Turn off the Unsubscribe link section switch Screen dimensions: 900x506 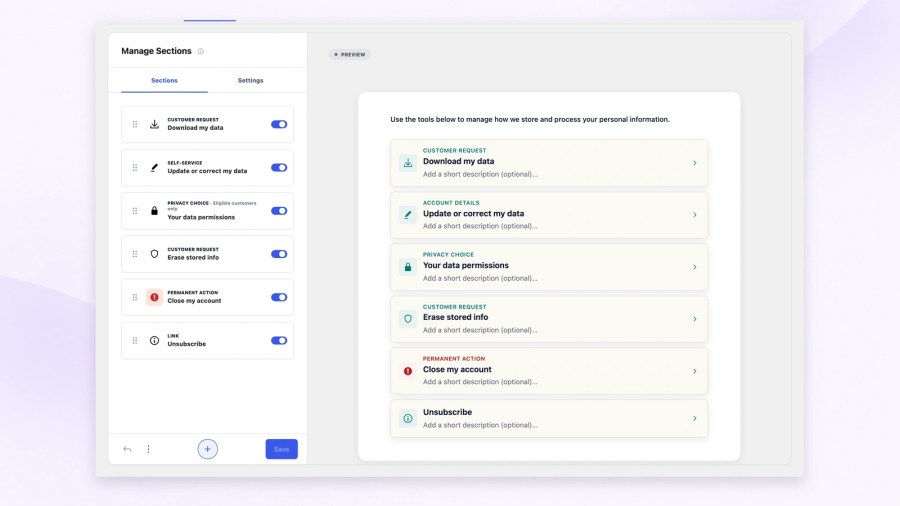[279, 340]
